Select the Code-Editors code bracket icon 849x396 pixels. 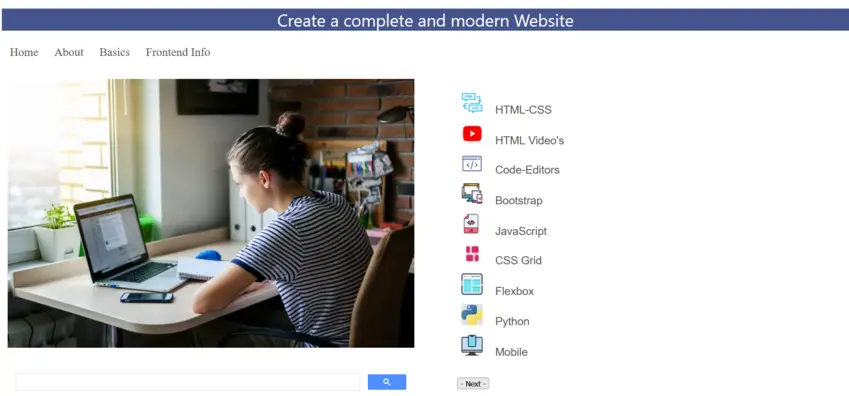click(472, 164)
